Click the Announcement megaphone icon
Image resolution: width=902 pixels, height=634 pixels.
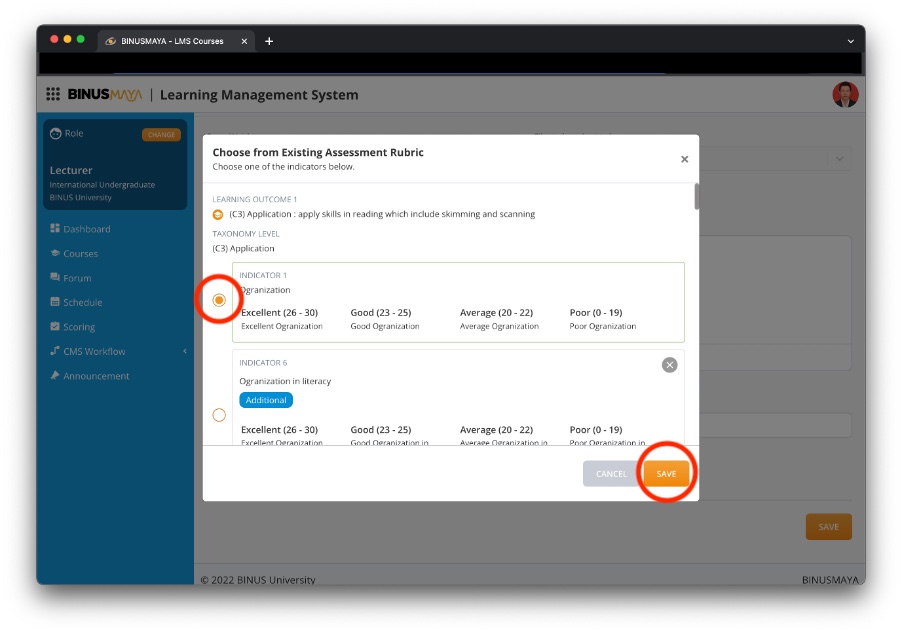coord(55,375)
